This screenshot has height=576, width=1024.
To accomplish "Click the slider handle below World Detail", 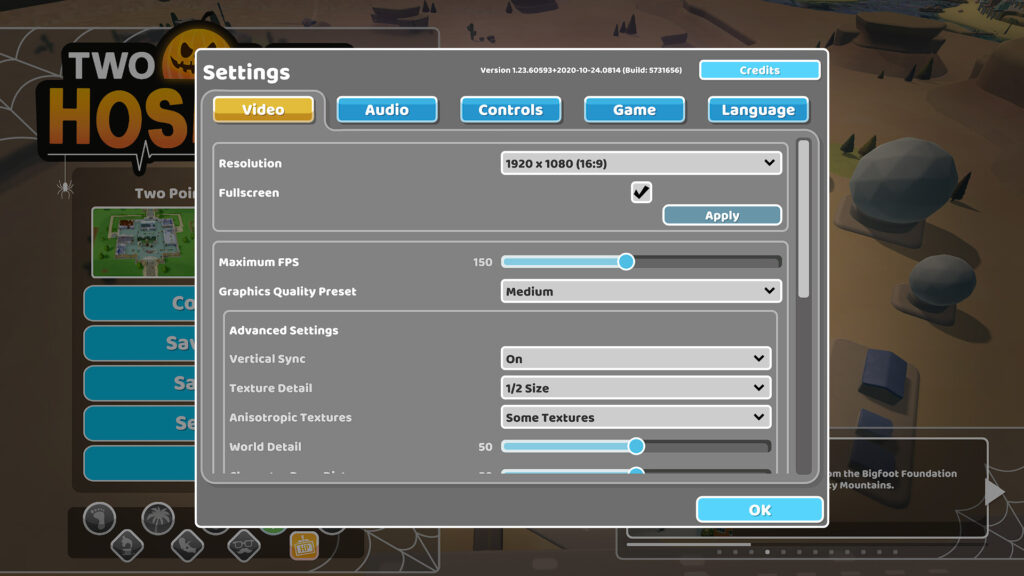I will [636, 471].
